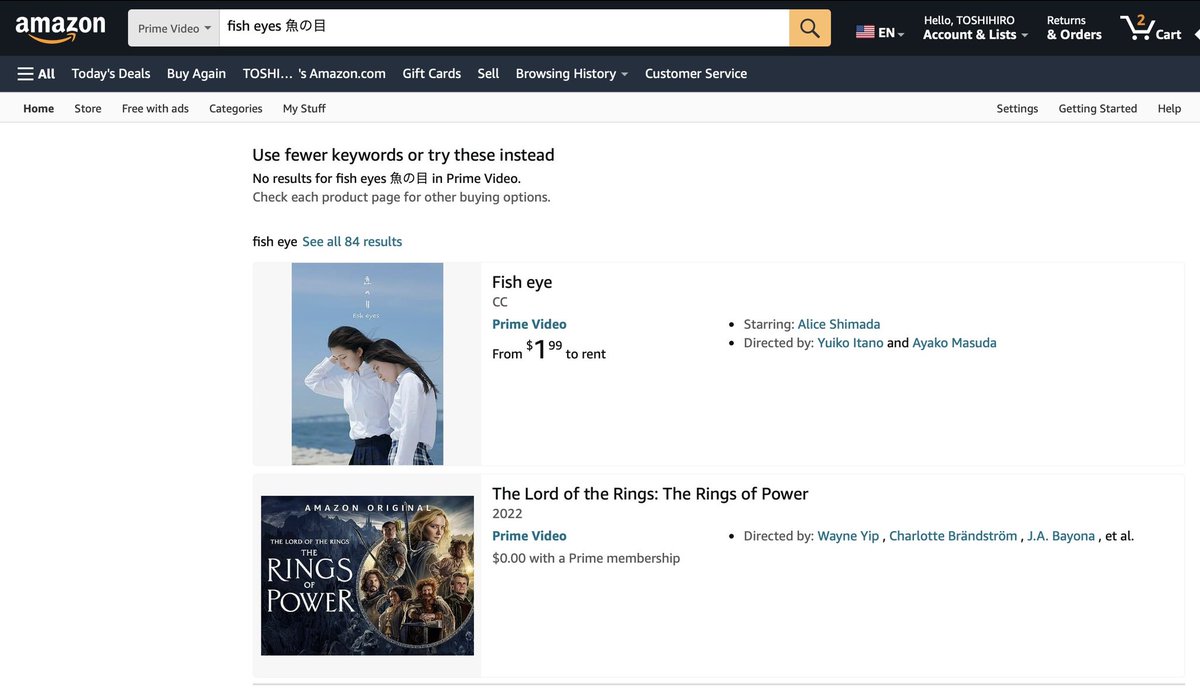Open the Fish eye title
The image size is (1200, 700).
pyautogui.click(x=522, y=282)
